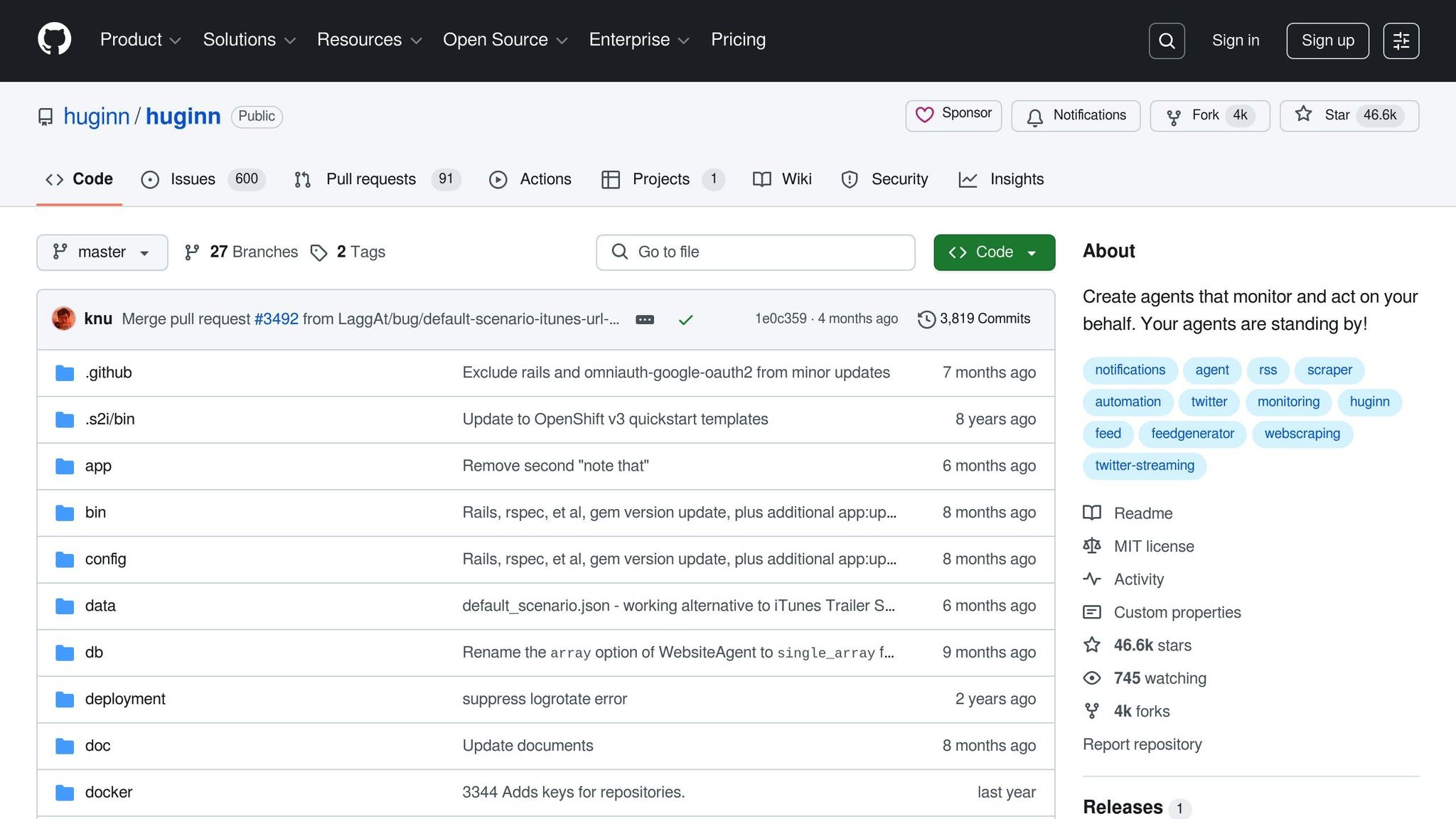Switch to the Pull requests tab
Screen dimensions: 1456x819
pos(377,179)
